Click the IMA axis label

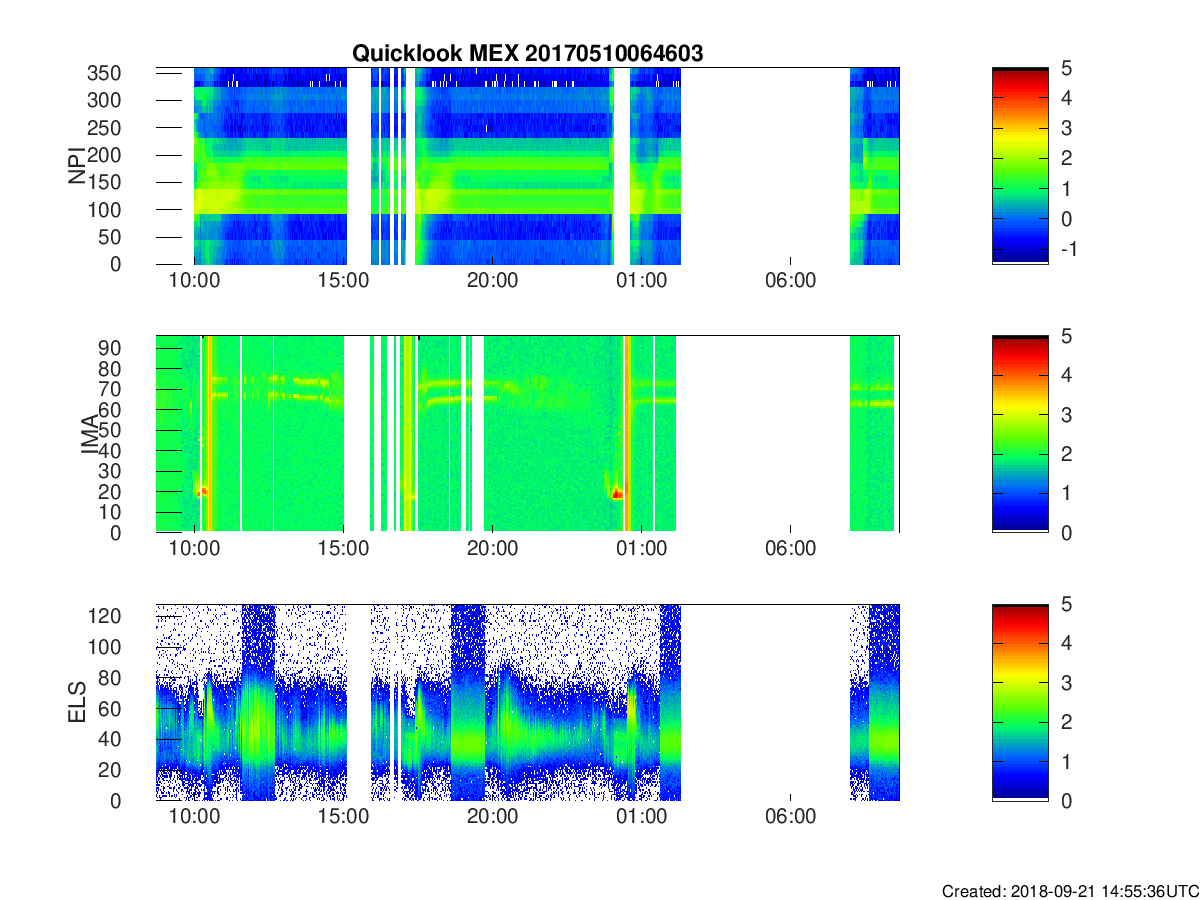click(x=91, y=434)
